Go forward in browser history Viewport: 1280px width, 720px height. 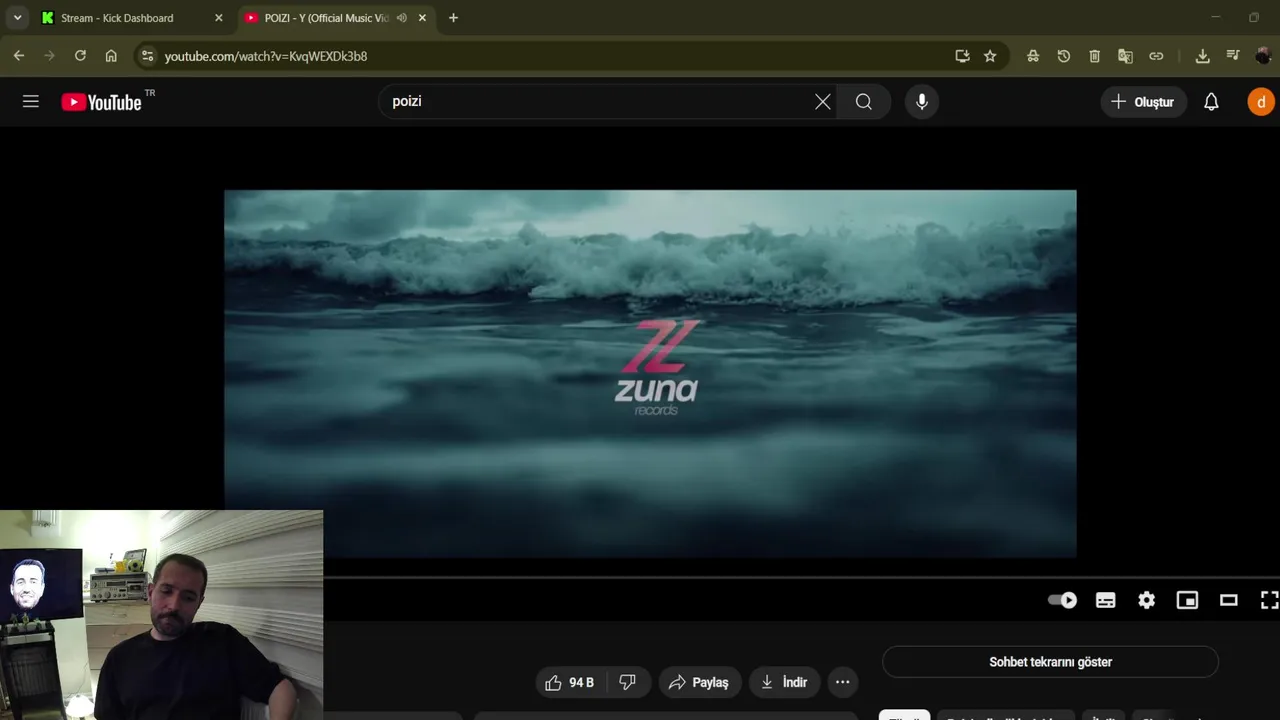click(x=49, y=56)
